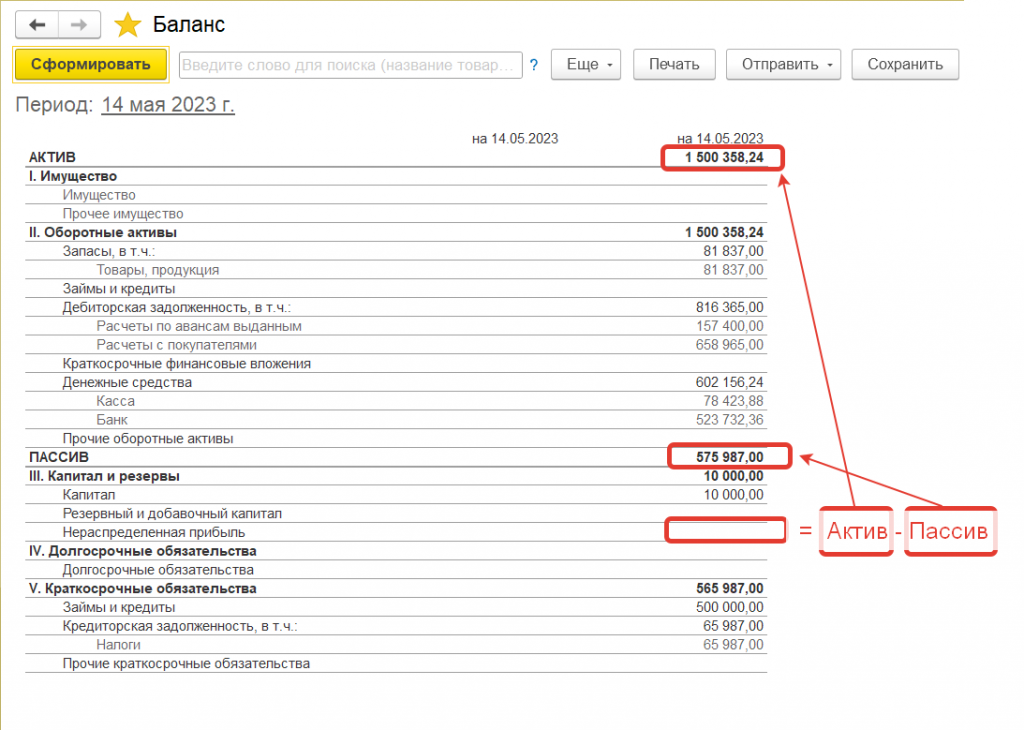This screenshot has width=1024, height=730.
Task: Click the Нераспределенная прибыль empty value cell
Action: coord(725,532)
